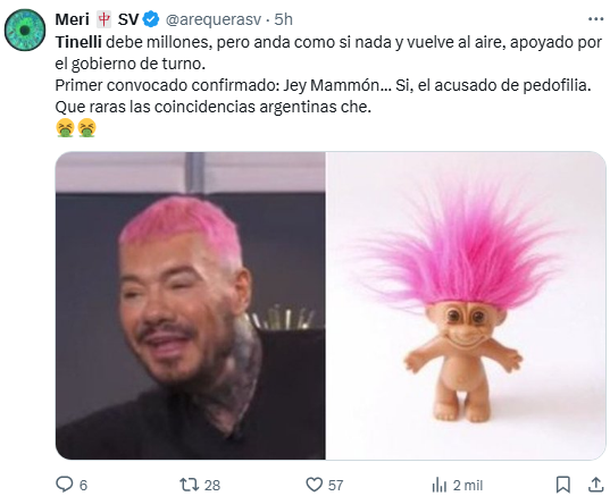Click the like count 57
610x496 pixels.
pos(335,485)
